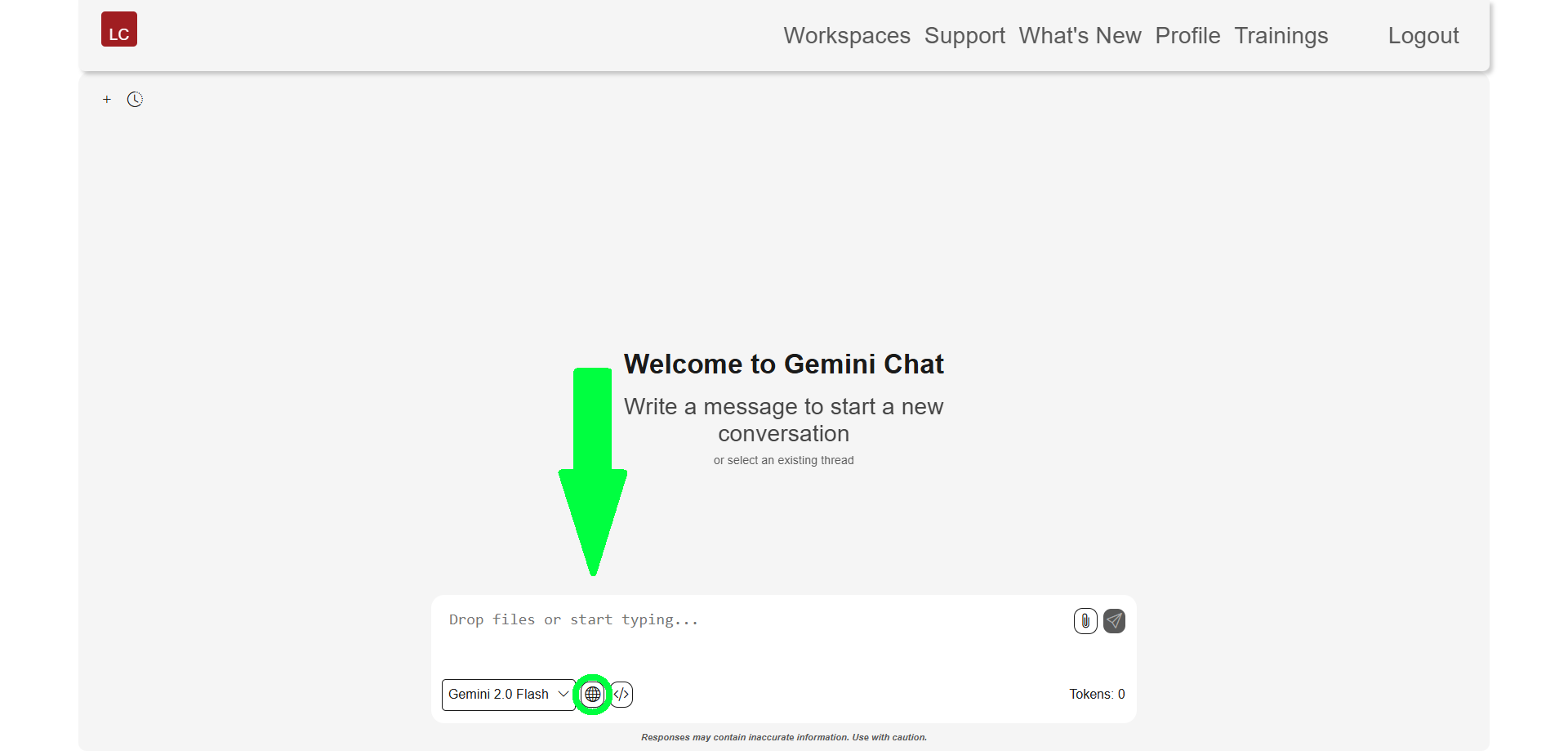Viewport: 1568px width, 751px height.
Task: Open the Workspaces menu item
Action: pos(847,36)
